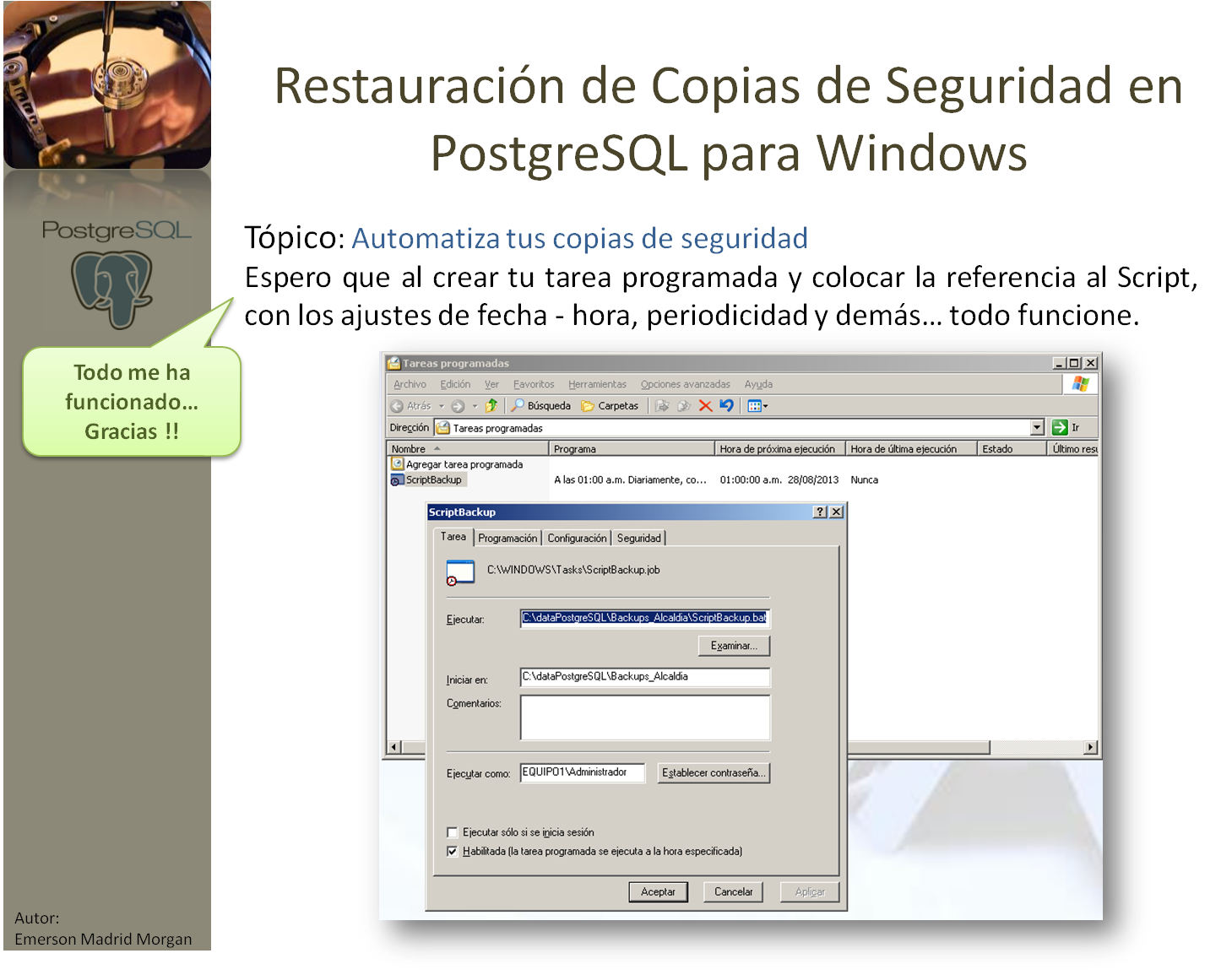Click the Agregar tarea programada icon

(398, 463)
